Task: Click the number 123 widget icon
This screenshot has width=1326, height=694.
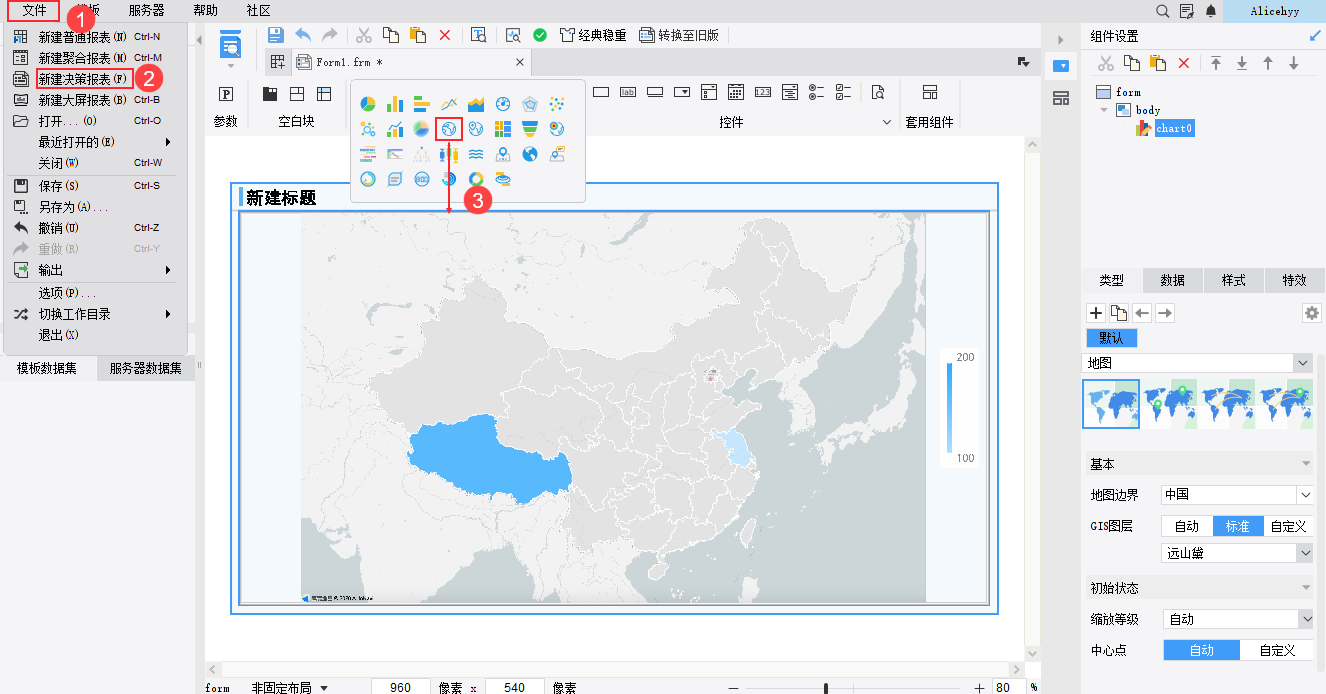Action: point(763,93)
